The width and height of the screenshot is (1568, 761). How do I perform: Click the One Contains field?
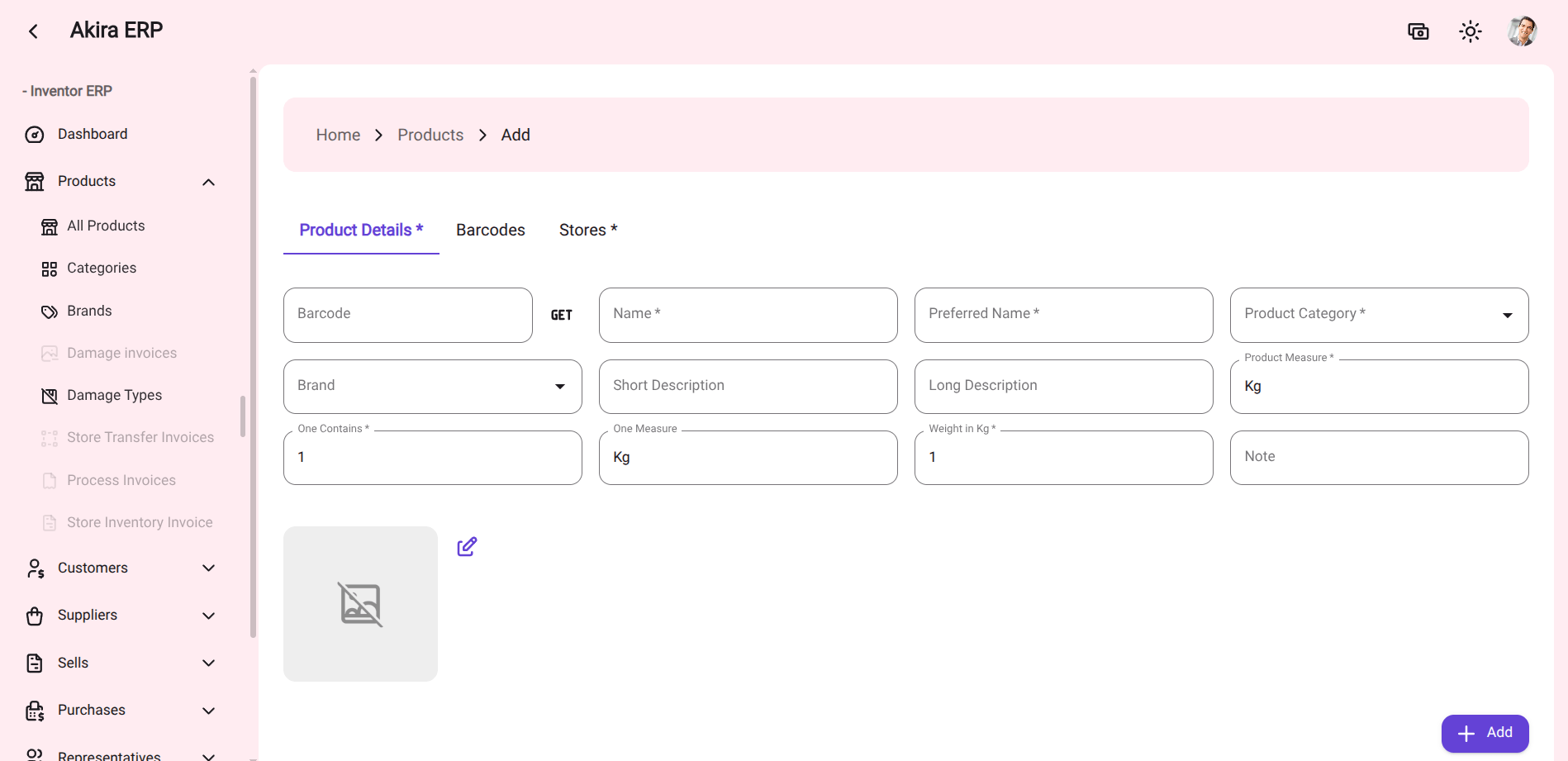(432, 458)
